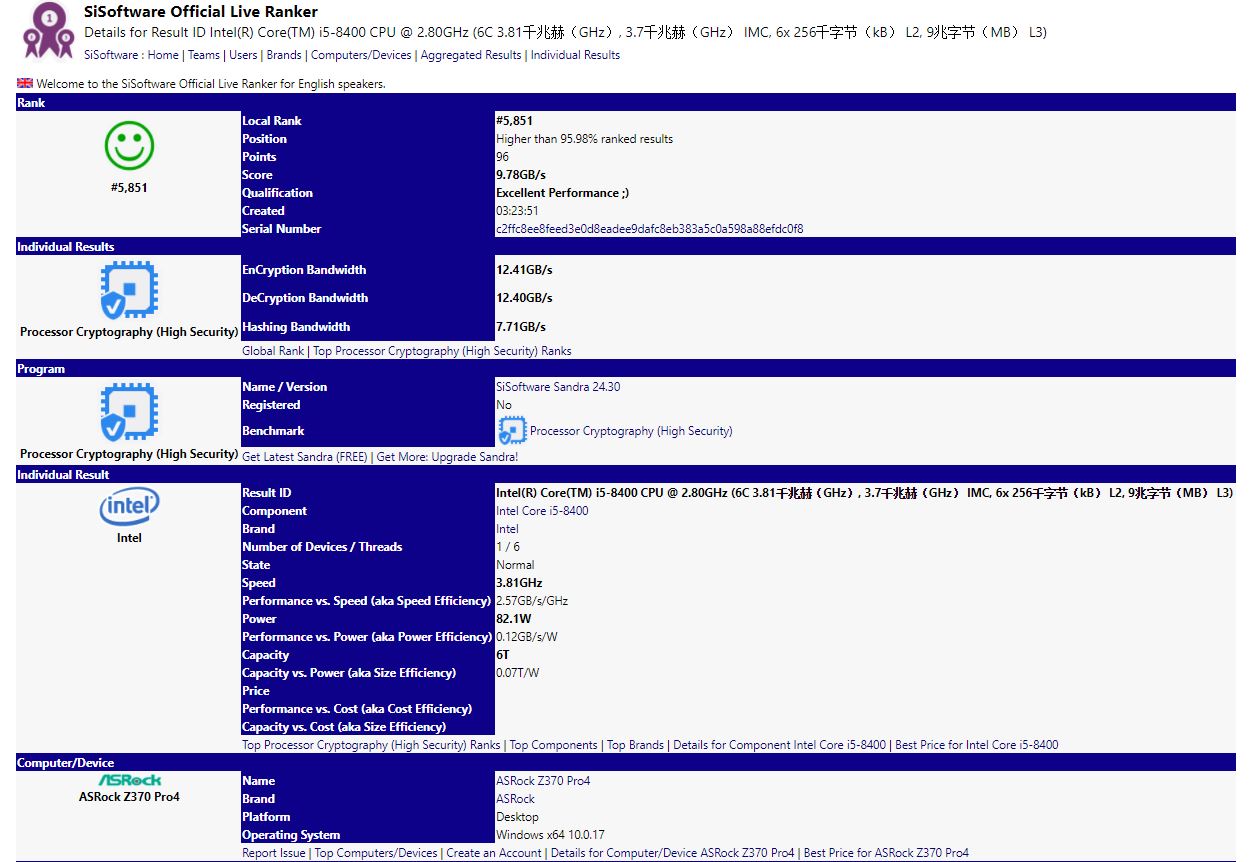Click the Intel brand link
Viewport: 1250px width, 862px height.
[x=507, y=529]
